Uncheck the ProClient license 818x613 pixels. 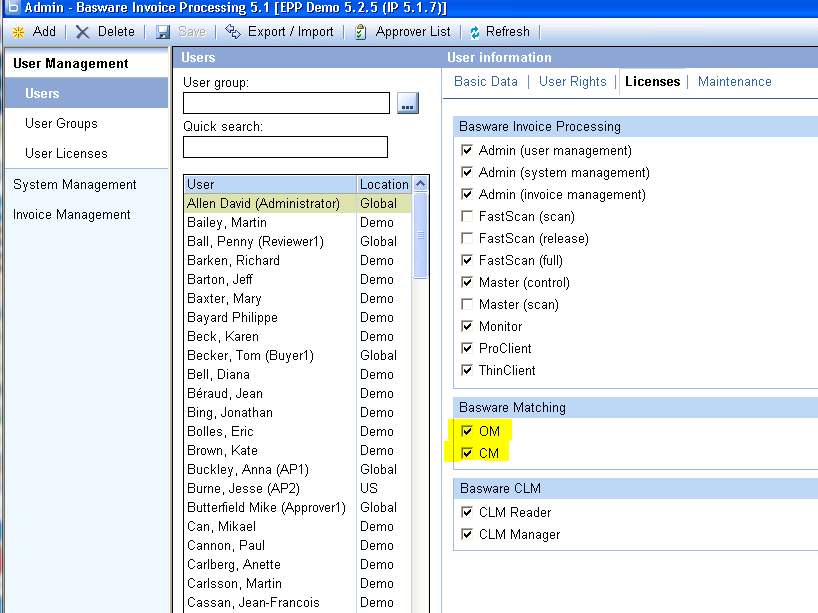tap(467, 348)
